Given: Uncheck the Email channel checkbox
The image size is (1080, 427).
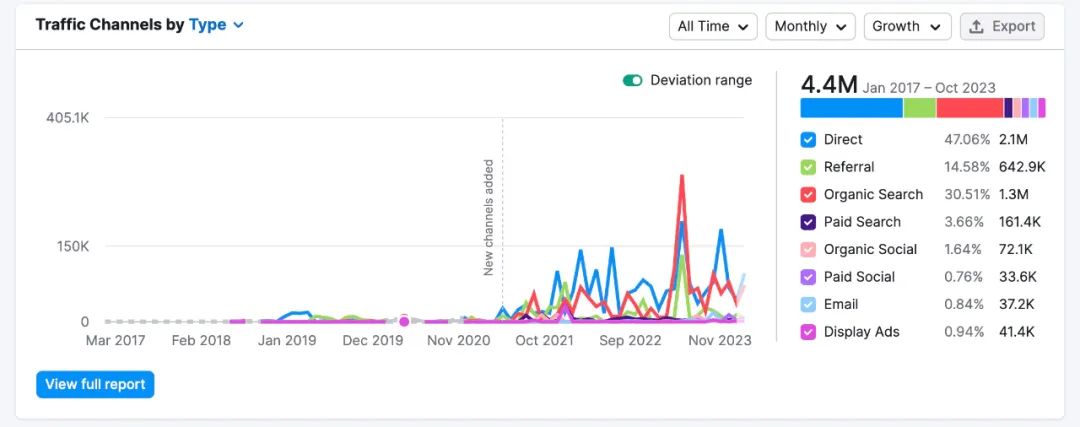Looking at the screenshot, I should tap(808, 304).
